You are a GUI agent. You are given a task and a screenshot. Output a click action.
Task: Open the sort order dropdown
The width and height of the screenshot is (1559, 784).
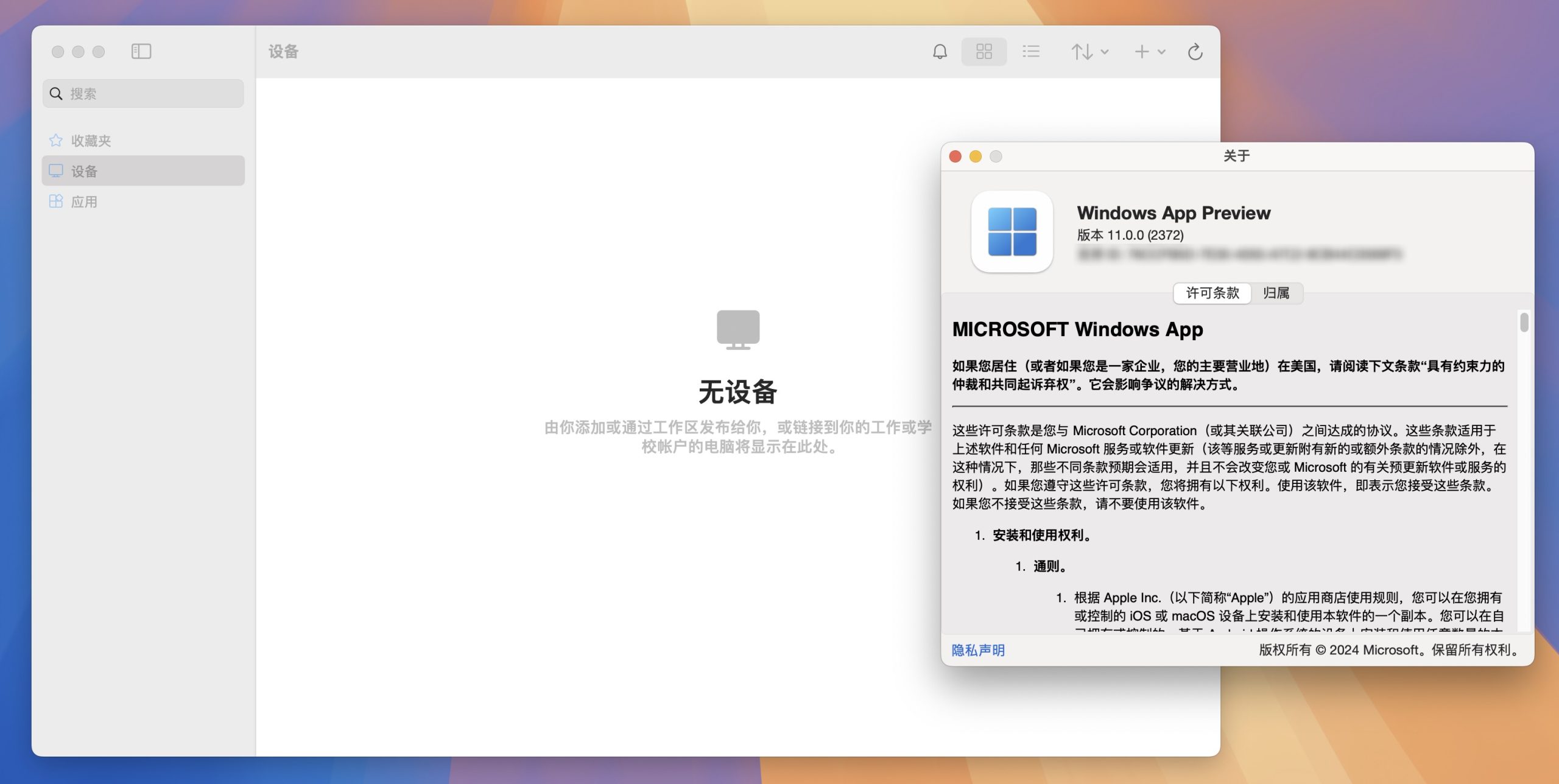(x=1089, y=52)
